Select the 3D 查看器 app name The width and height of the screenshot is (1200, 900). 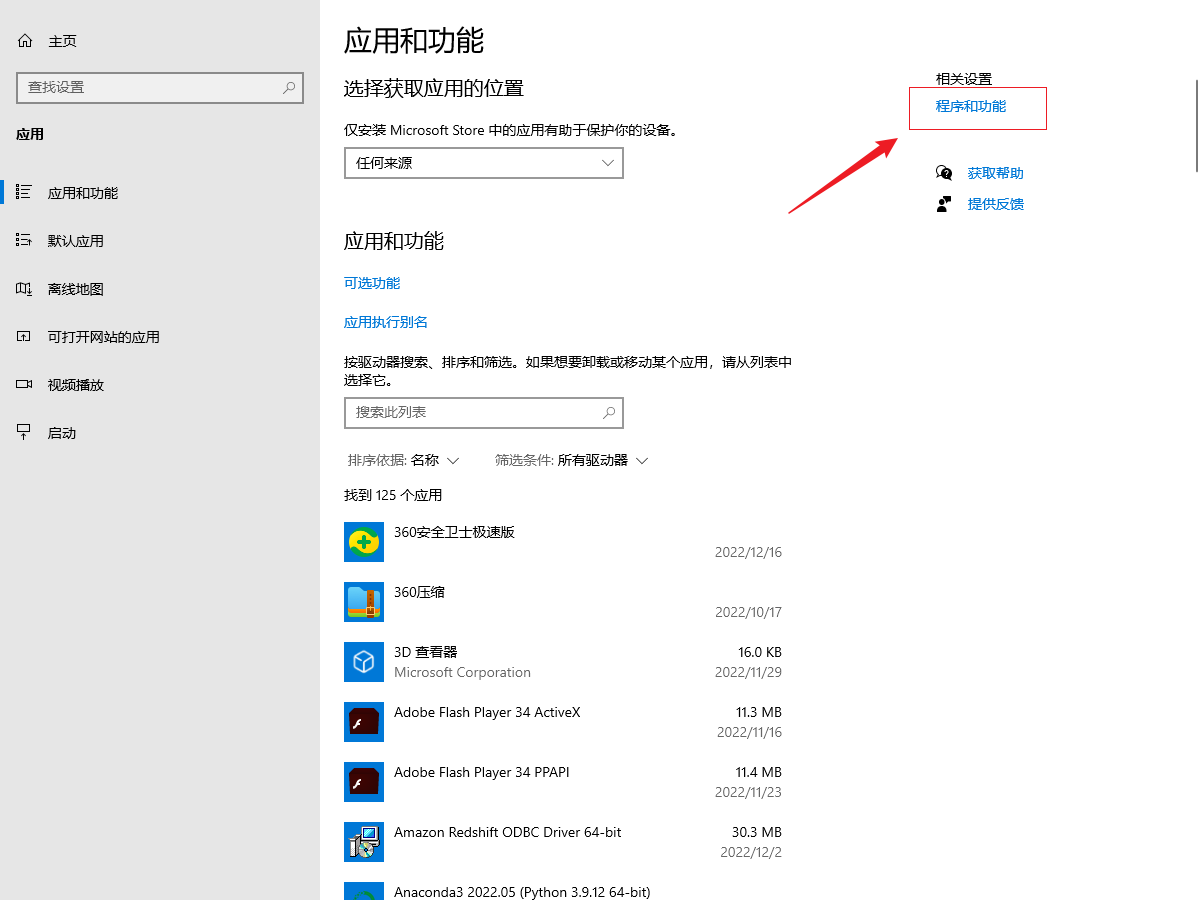pos(425,652)
